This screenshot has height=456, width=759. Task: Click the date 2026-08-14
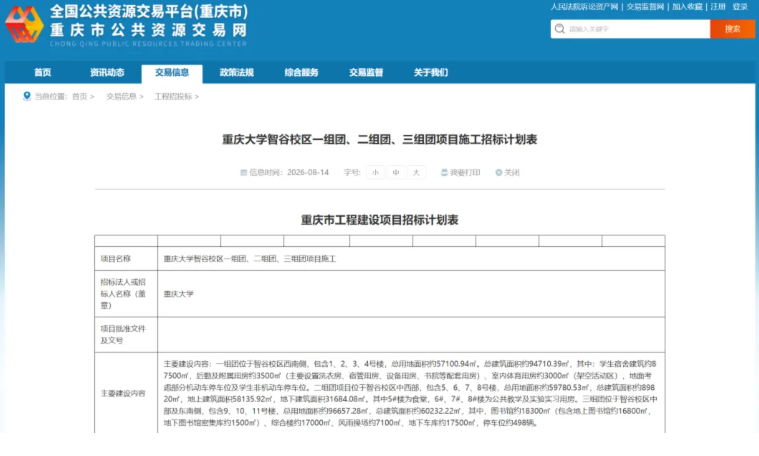[308, 172]
